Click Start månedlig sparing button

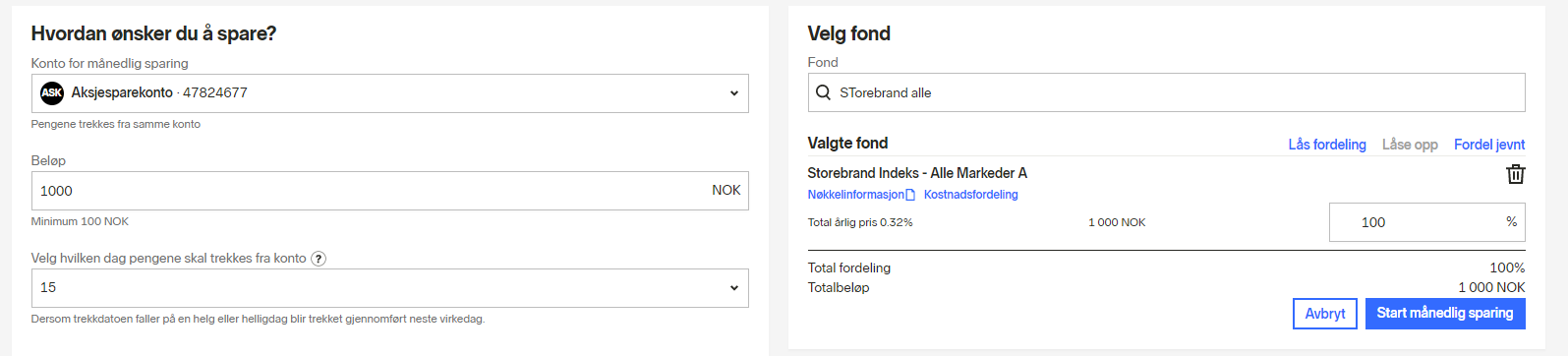tap(1444, 314)
